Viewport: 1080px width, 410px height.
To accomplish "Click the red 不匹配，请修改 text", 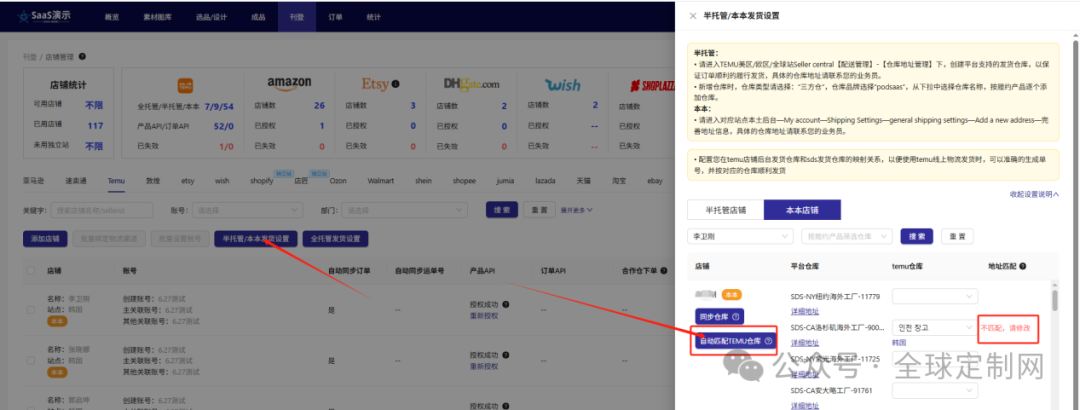I will click(1006, 328).
